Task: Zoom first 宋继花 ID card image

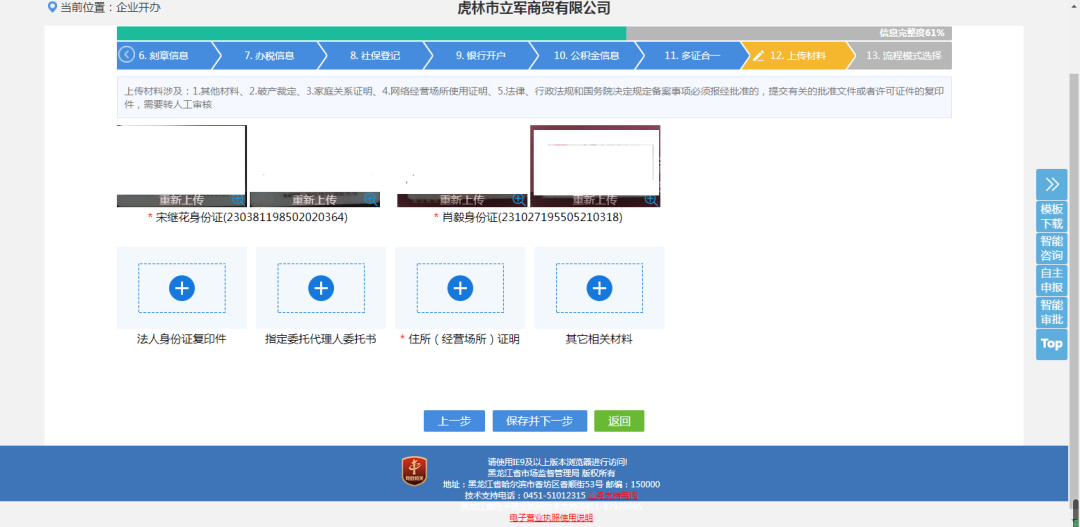Action: click(238, 199)
